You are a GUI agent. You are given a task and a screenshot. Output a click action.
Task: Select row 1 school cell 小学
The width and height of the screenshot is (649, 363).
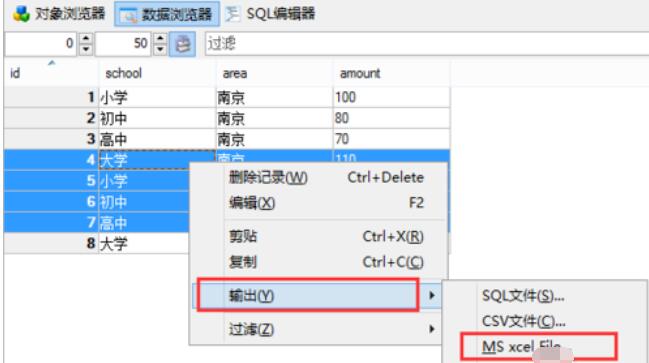click(x=157, y=98)
